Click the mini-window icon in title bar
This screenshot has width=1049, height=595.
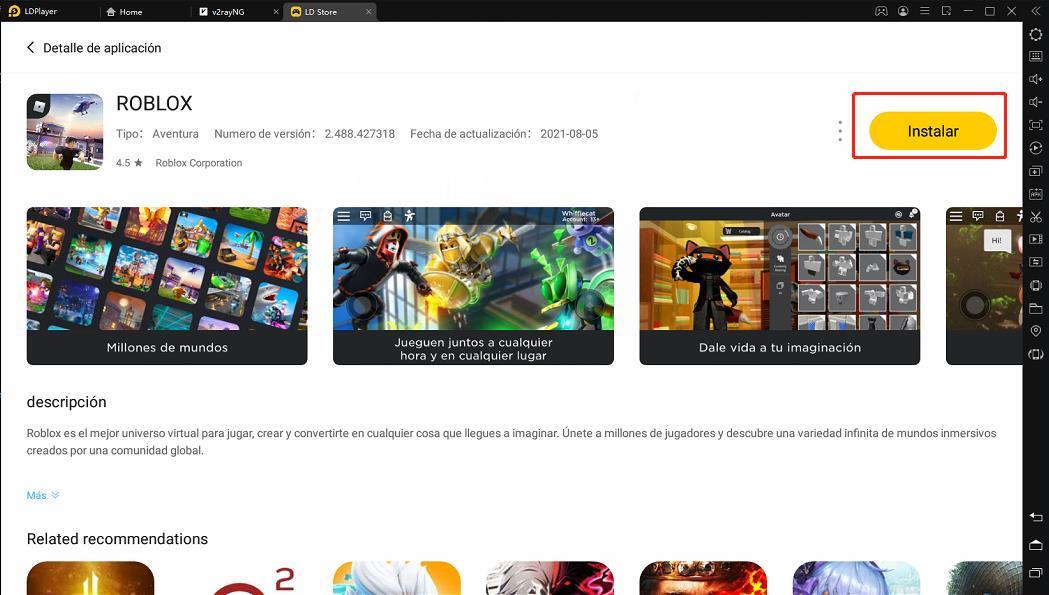coord(946,11)
